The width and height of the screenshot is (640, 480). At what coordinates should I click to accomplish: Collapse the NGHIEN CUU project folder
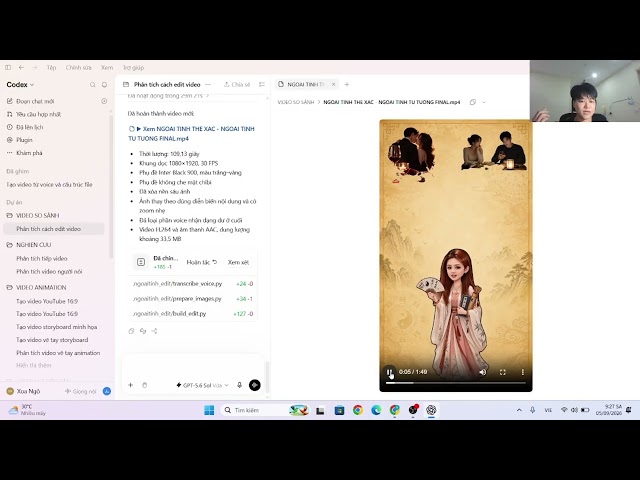[33, 245]
